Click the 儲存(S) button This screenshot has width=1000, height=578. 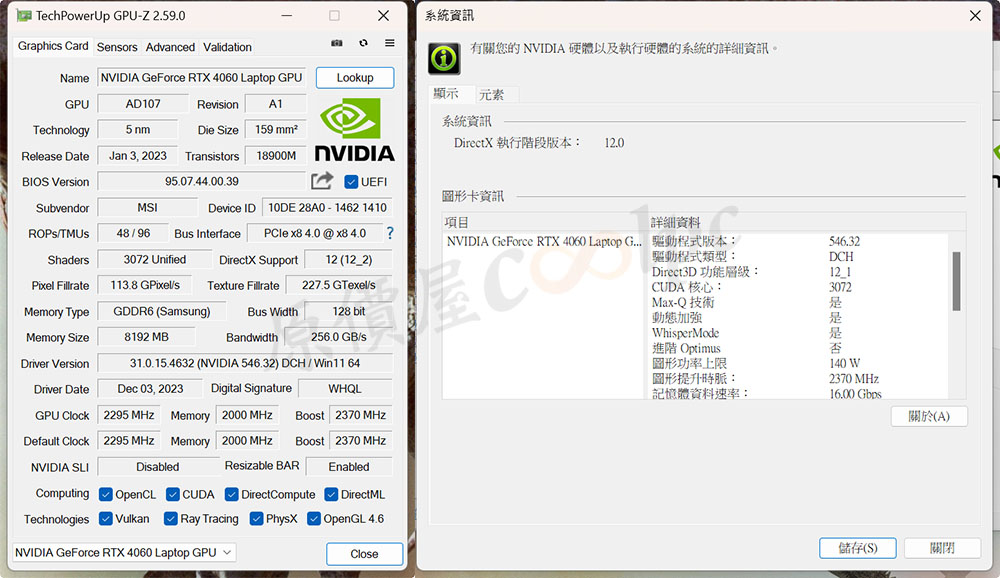click(x=858, y=548)
